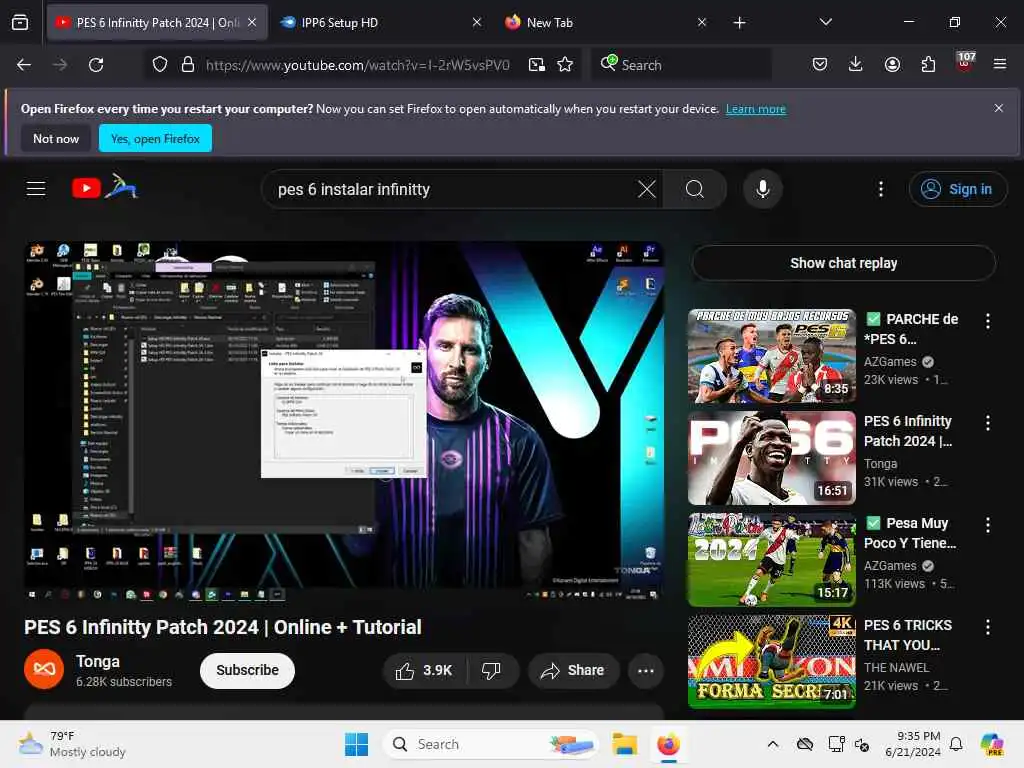The height and width of the screenshot is (768, 1024).
Task: Open options menu for Pesa Muy Poco video
Action: (987, 524)
